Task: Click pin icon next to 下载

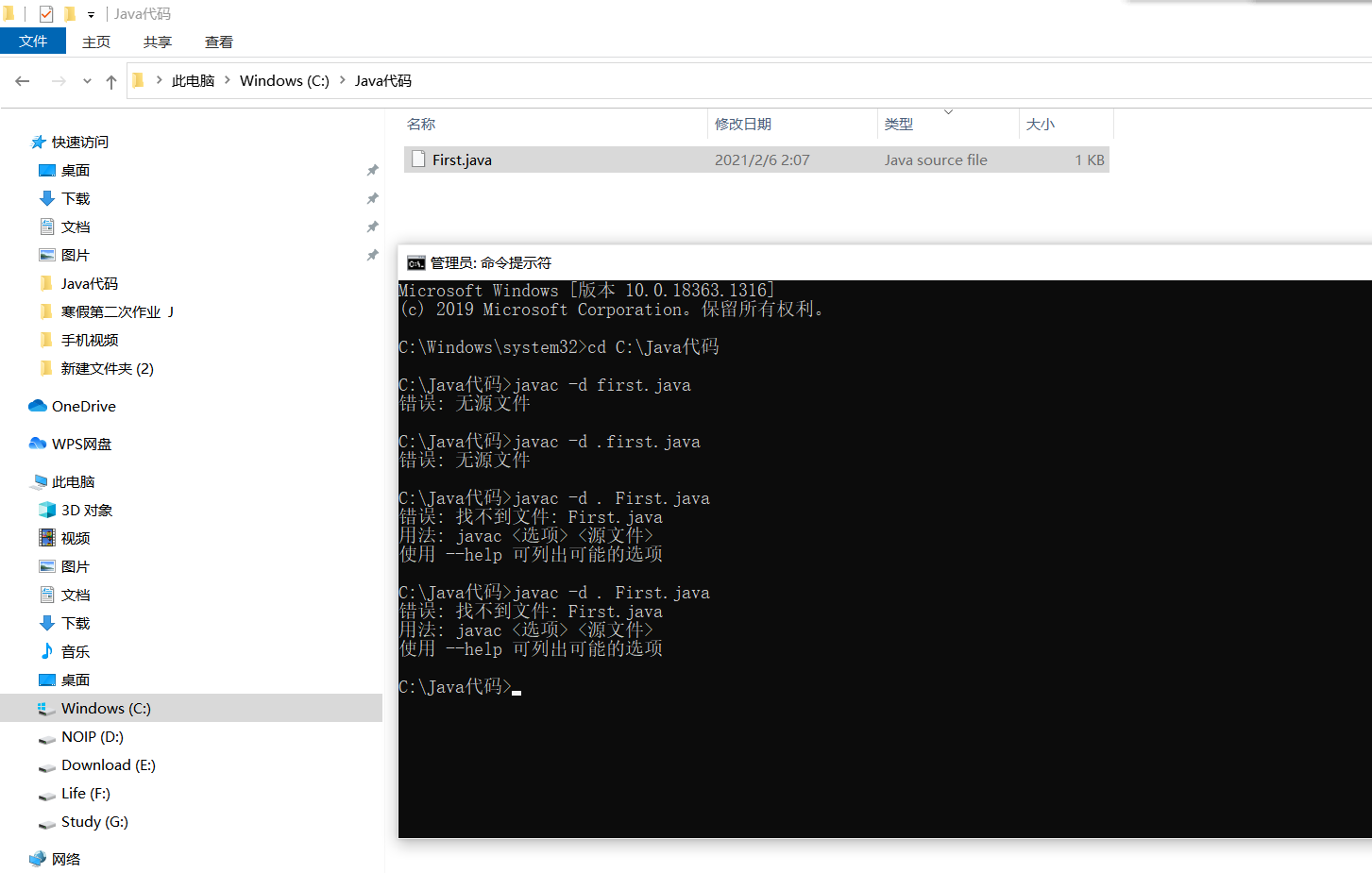Action: pyautogui.click(x=372, y=198)
